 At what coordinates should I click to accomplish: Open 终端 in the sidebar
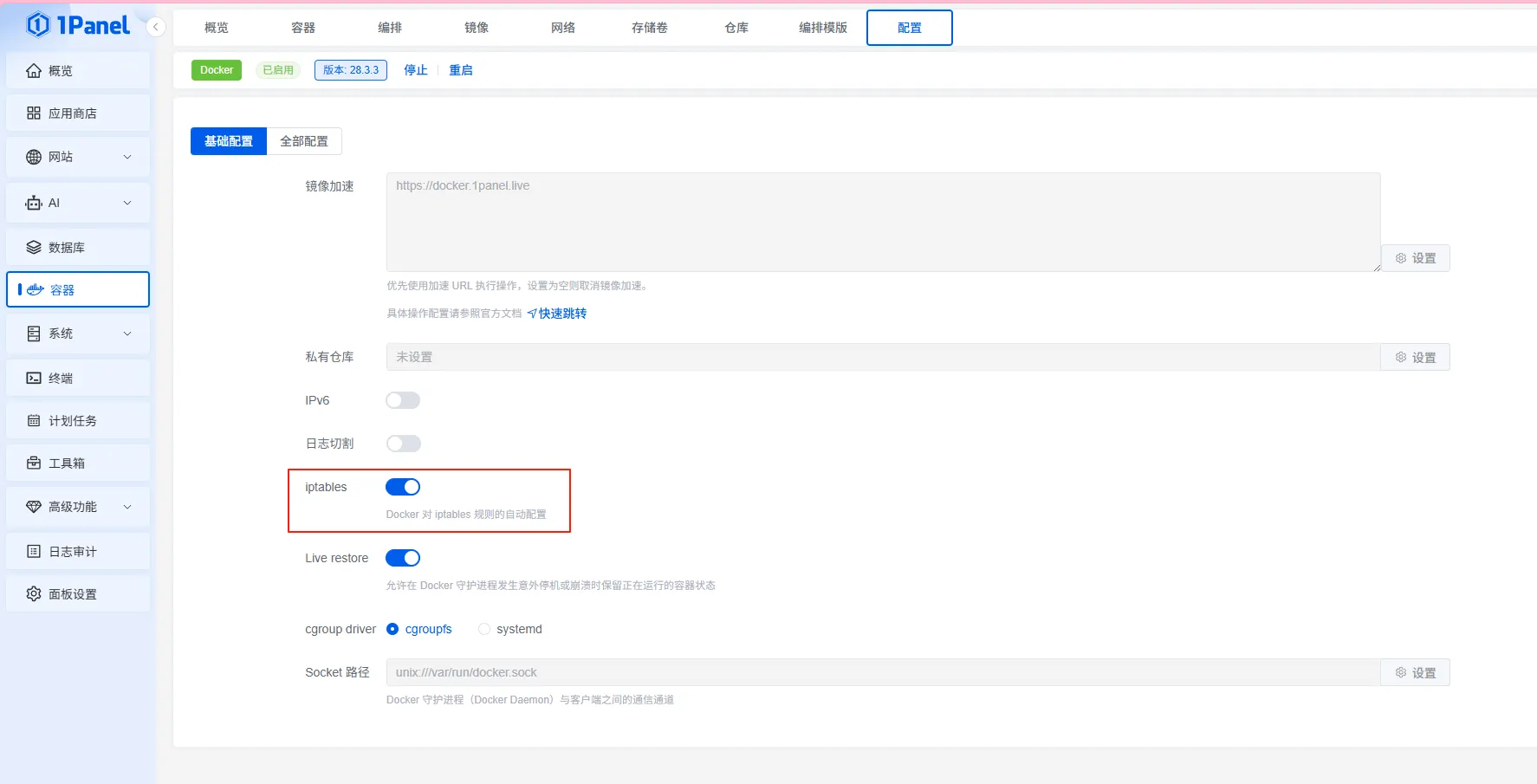tap(78, 379)
